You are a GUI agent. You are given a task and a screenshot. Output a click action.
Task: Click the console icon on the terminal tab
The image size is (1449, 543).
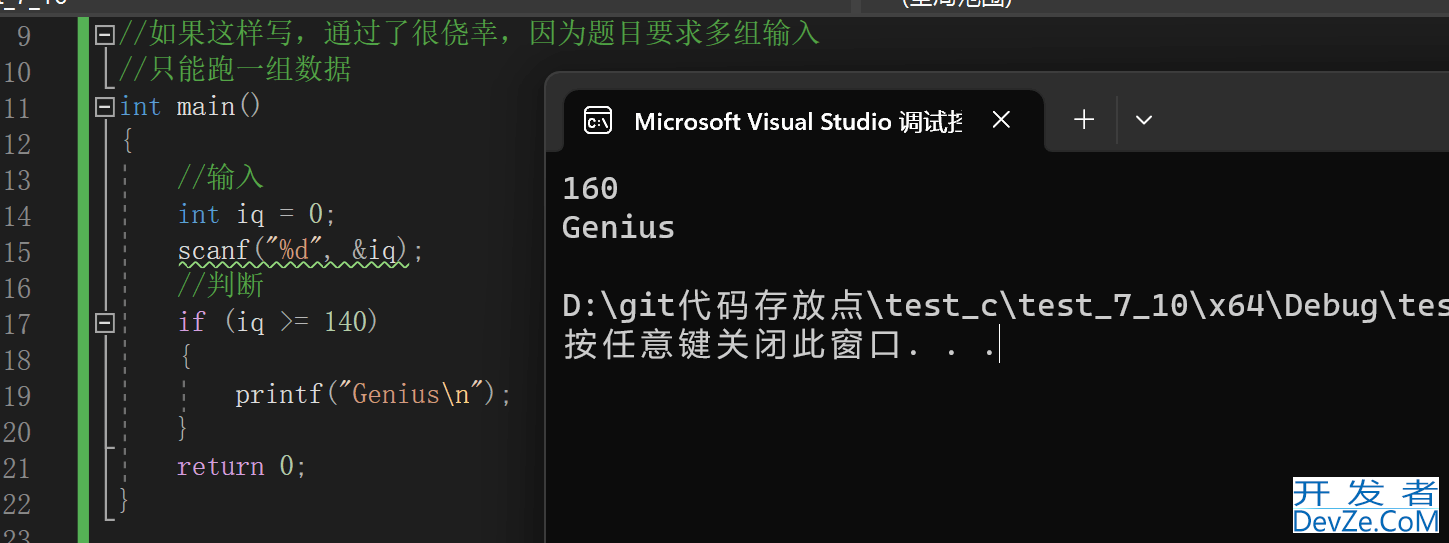tap(598, 121)
